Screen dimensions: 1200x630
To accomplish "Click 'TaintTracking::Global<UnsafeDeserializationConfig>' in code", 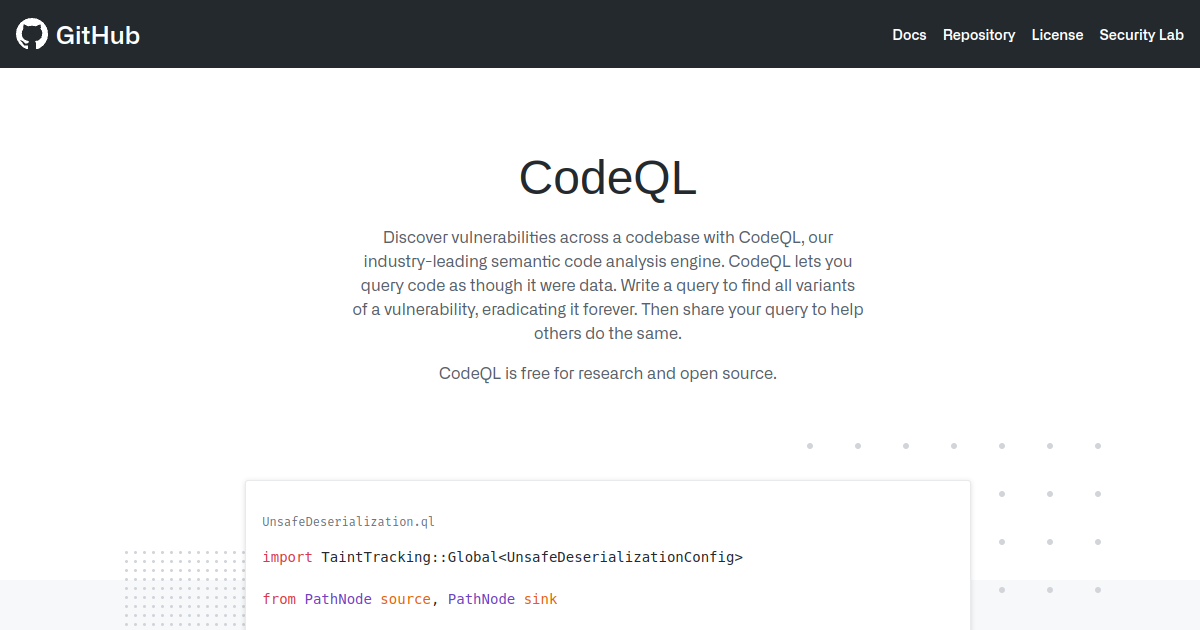I will (x=532, y=557).
